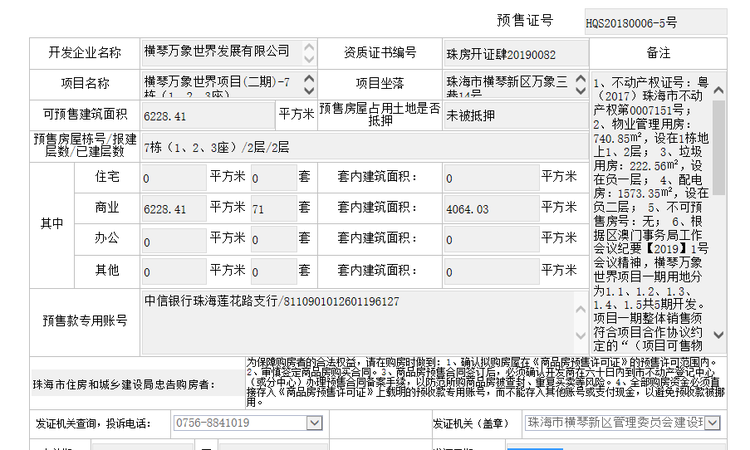Click the 商业 row label
The height and width of the screenshot is (450, 750).
pos(107,208)
